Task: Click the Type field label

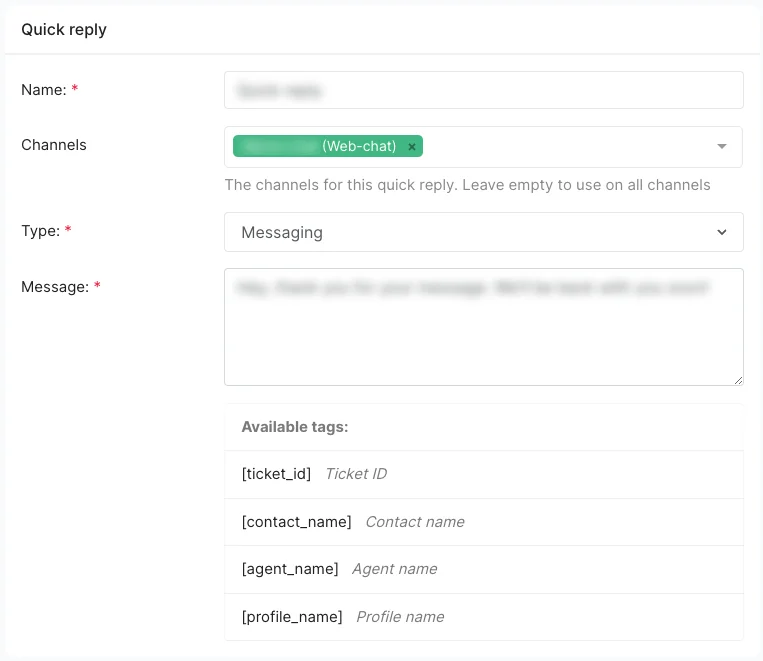Action: click(41, 231)
